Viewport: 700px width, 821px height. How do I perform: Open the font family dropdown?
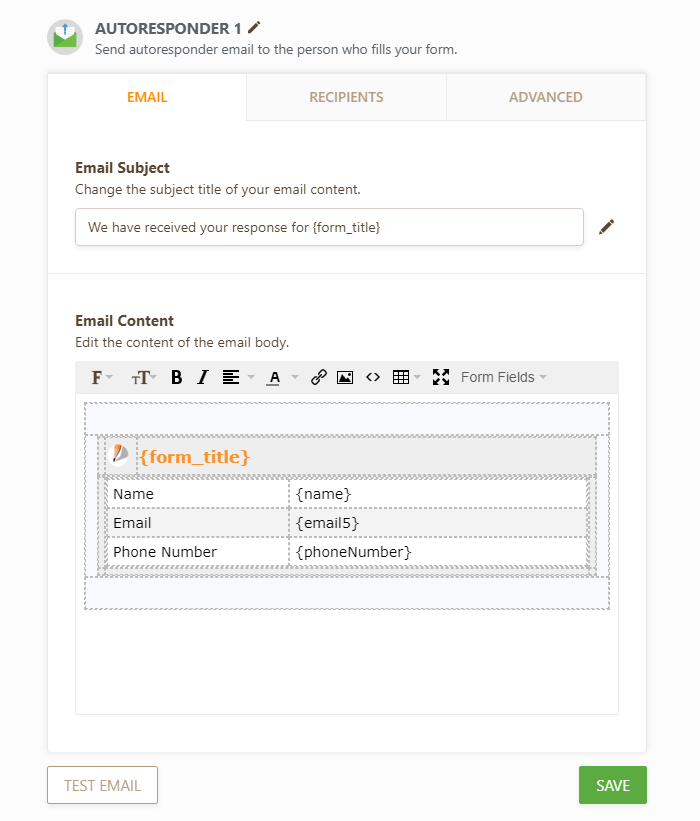(102, 377)
